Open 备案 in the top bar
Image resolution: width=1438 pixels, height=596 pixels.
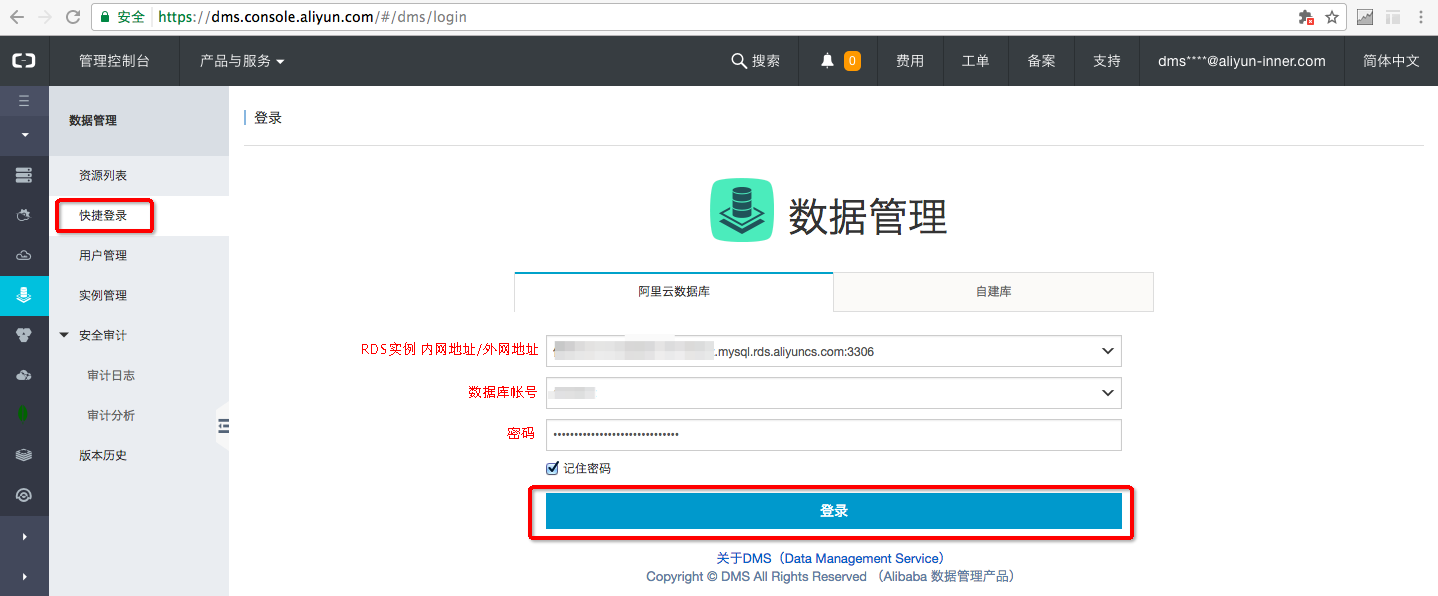tap(1041, 61)
